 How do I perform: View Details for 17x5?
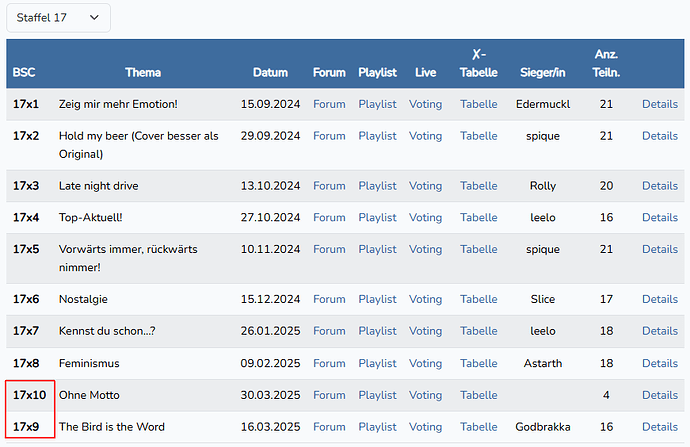point(660,249)
